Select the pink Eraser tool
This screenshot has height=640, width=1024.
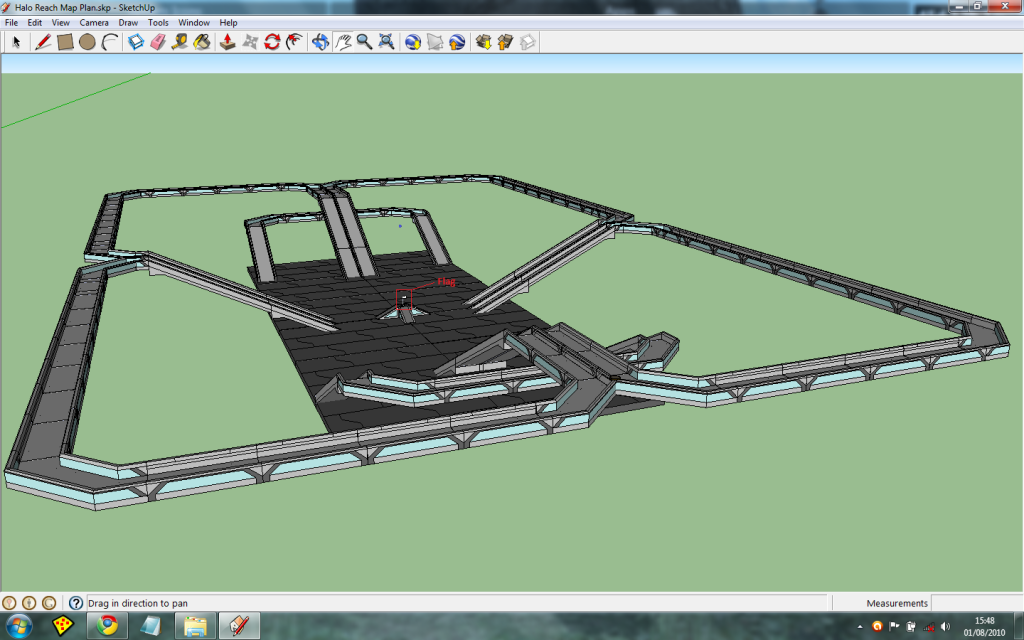pos(157,42)
